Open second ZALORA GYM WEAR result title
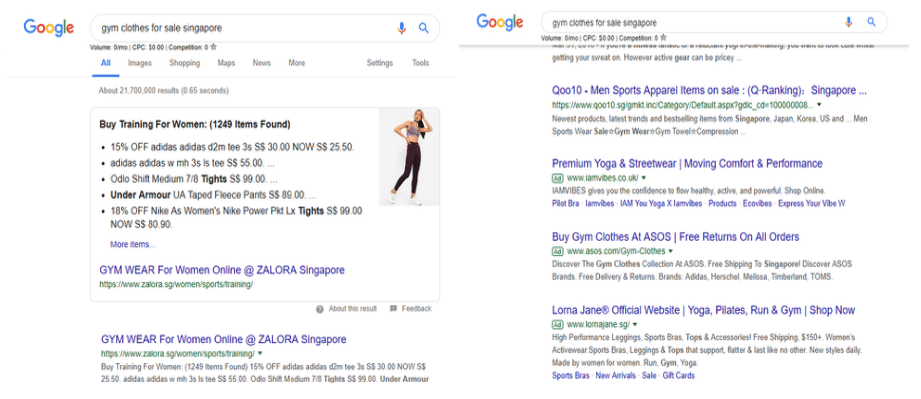 click(224, 339)
